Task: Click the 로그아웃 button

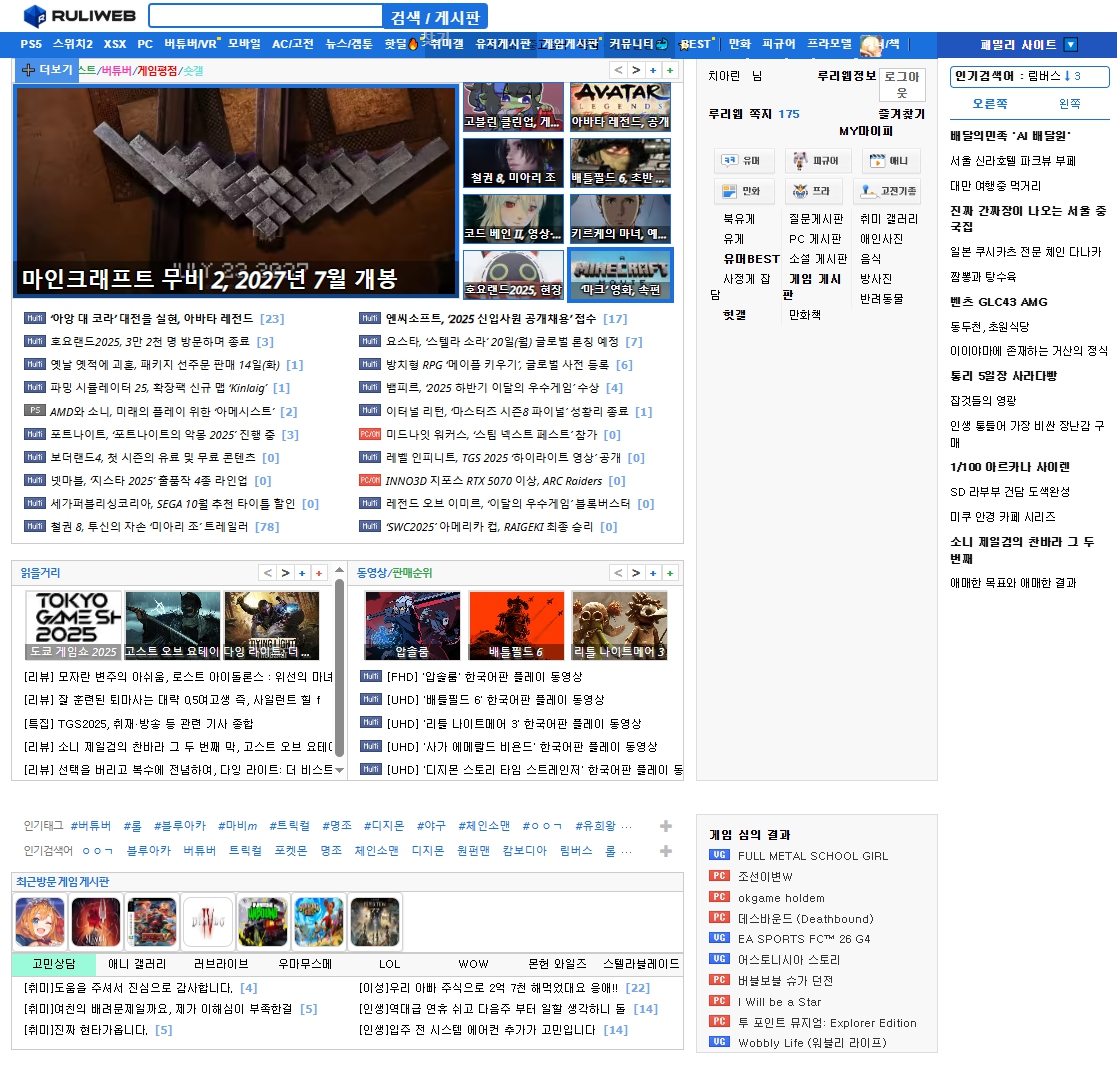Action: (x=901, y=84)
